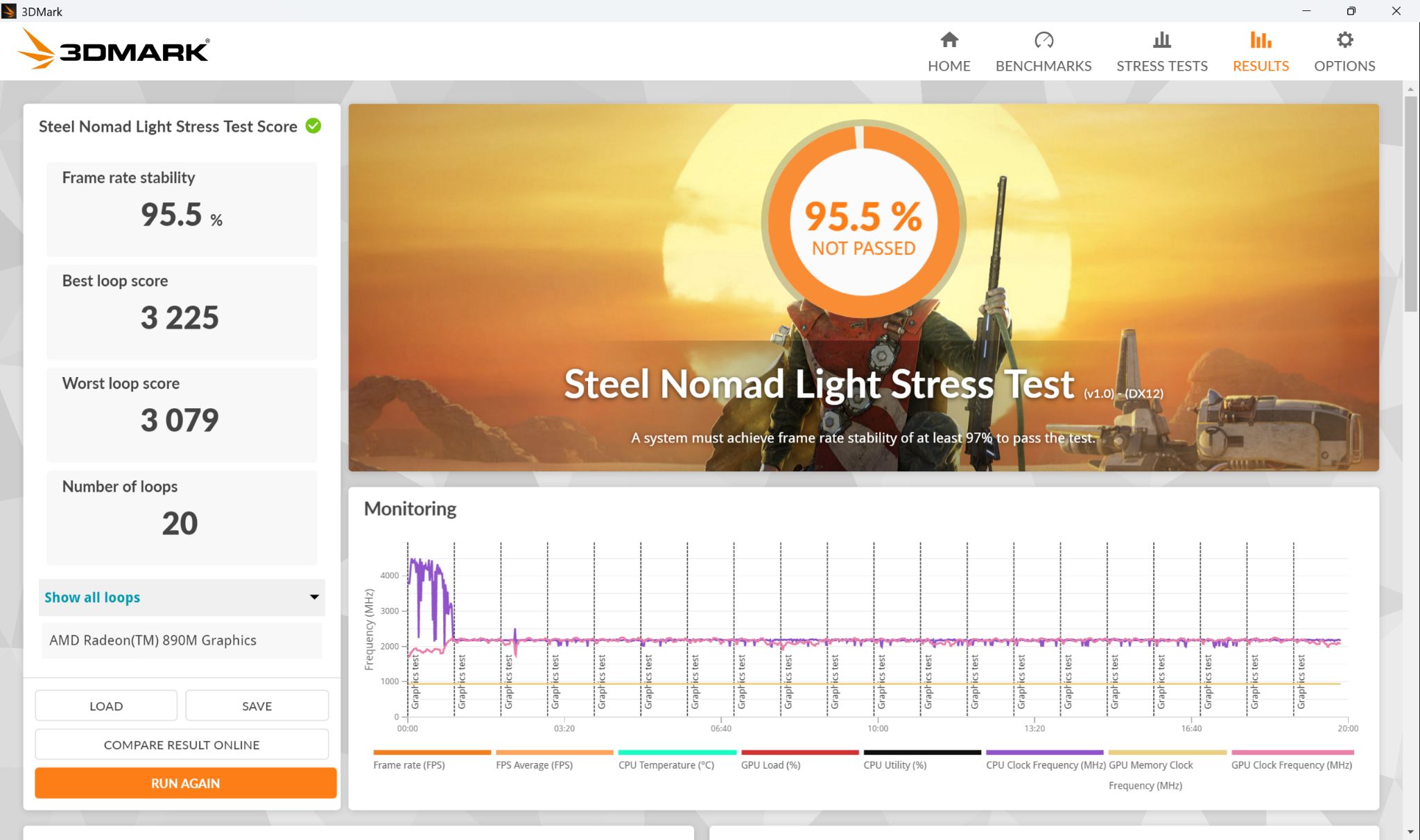
Task: Click the Results orange bars icon
Action: [x=1261, y=40]
